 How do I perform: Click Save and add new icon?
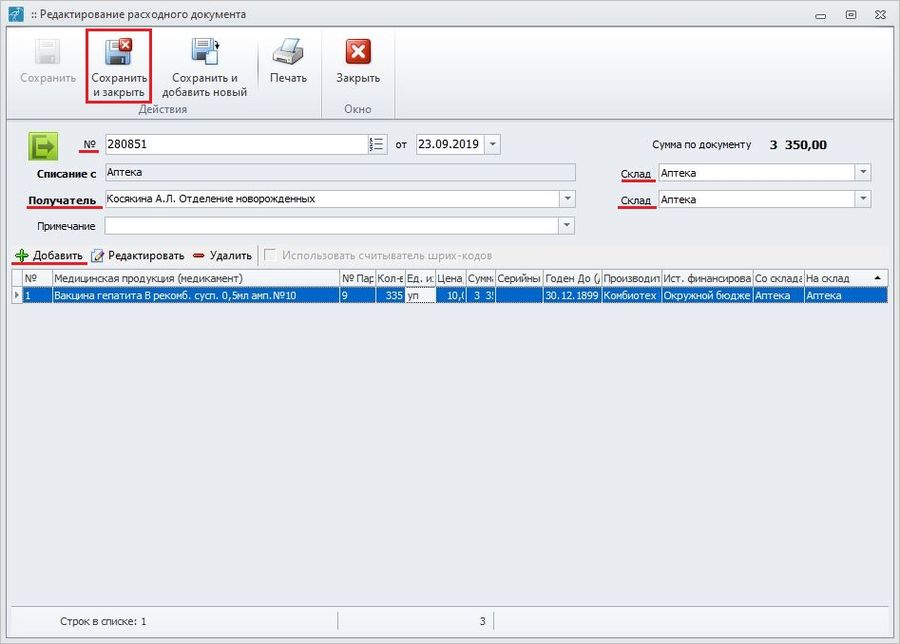coord(204,53)
